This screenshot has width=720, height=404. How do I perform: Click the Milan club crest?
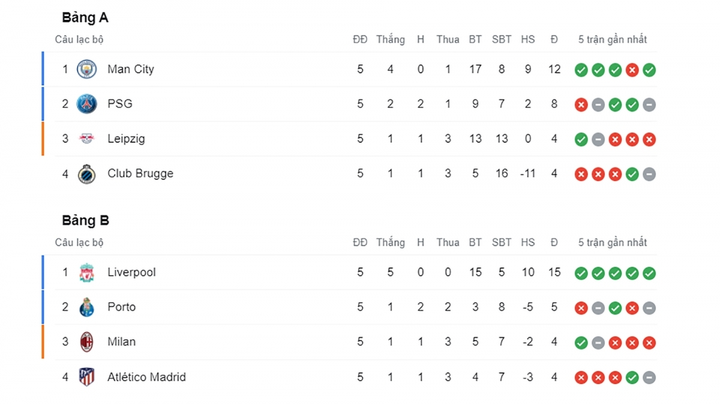(x=86, y=342)
